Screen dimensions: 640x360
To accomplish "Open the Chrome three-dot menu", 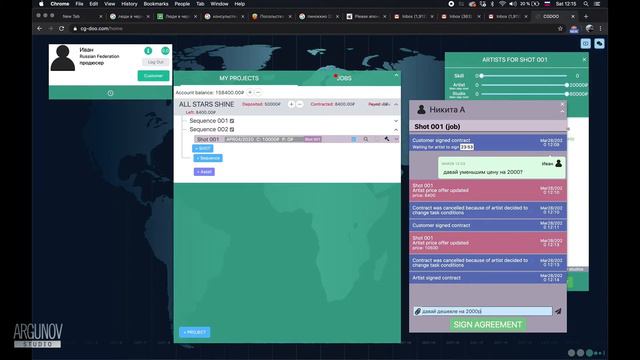I will pyautogui.click(x=600, y=29).
